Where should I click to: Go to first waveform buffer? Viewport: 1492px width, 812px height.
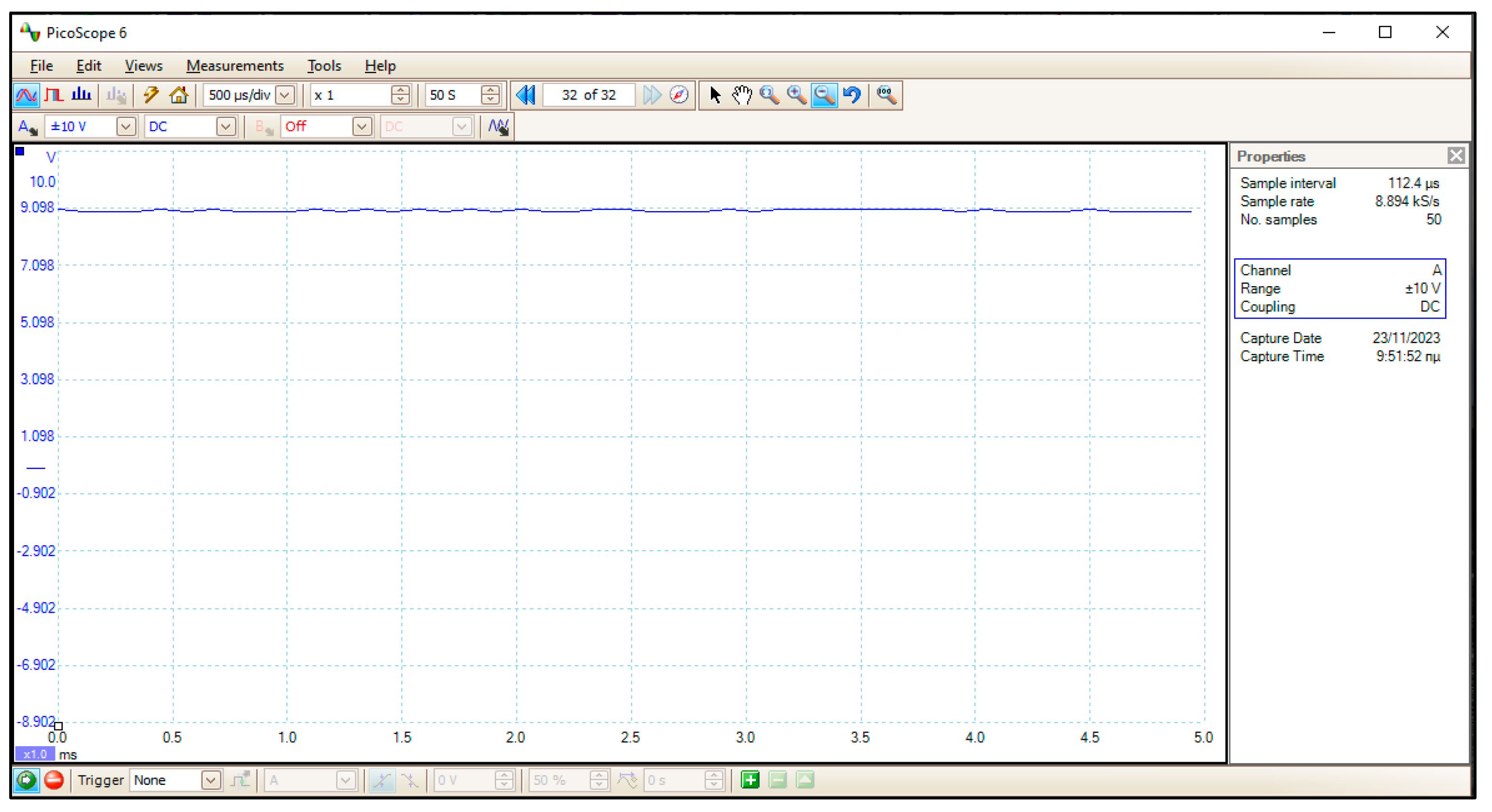point(525,95)
